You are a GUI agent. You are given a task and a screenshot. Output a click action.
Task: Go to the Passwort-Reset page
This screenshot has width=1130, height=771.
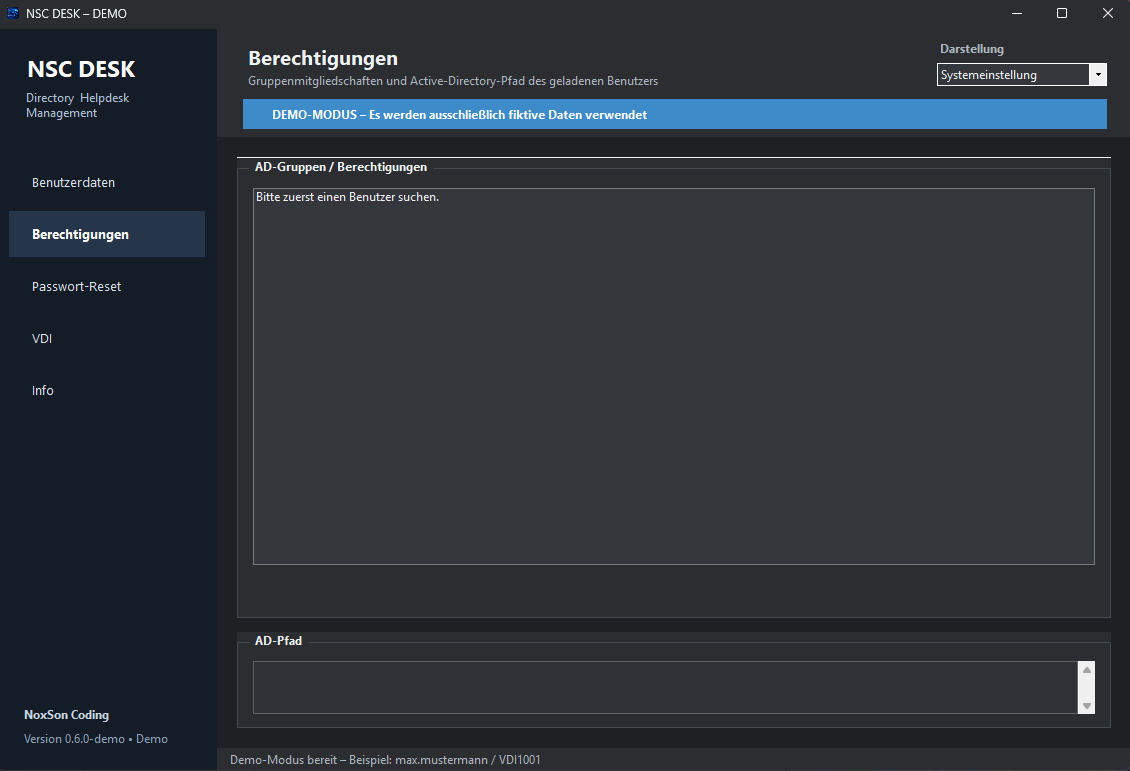pos(107,286)
